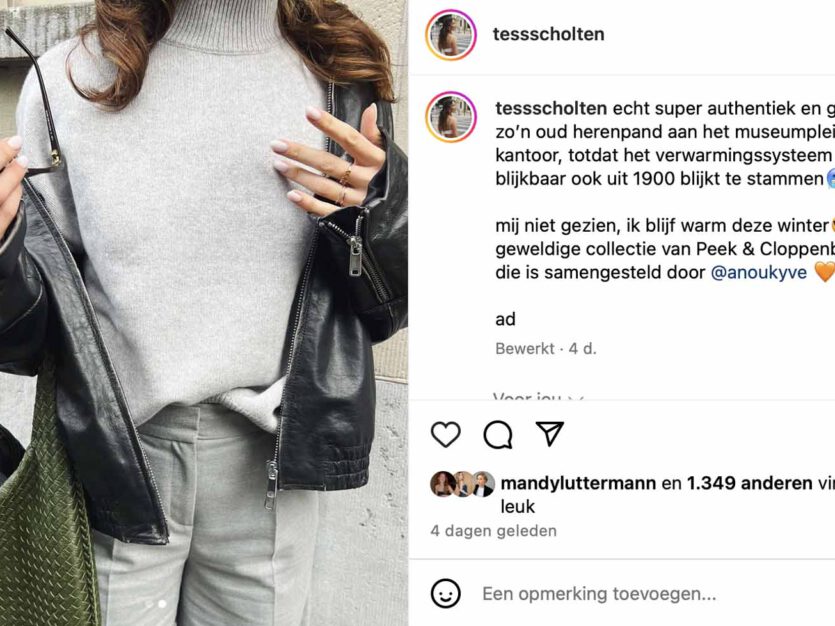835x626 pixels.
Task: View the liker avatars next to mandyluttermann
Action: coord(462,484)
